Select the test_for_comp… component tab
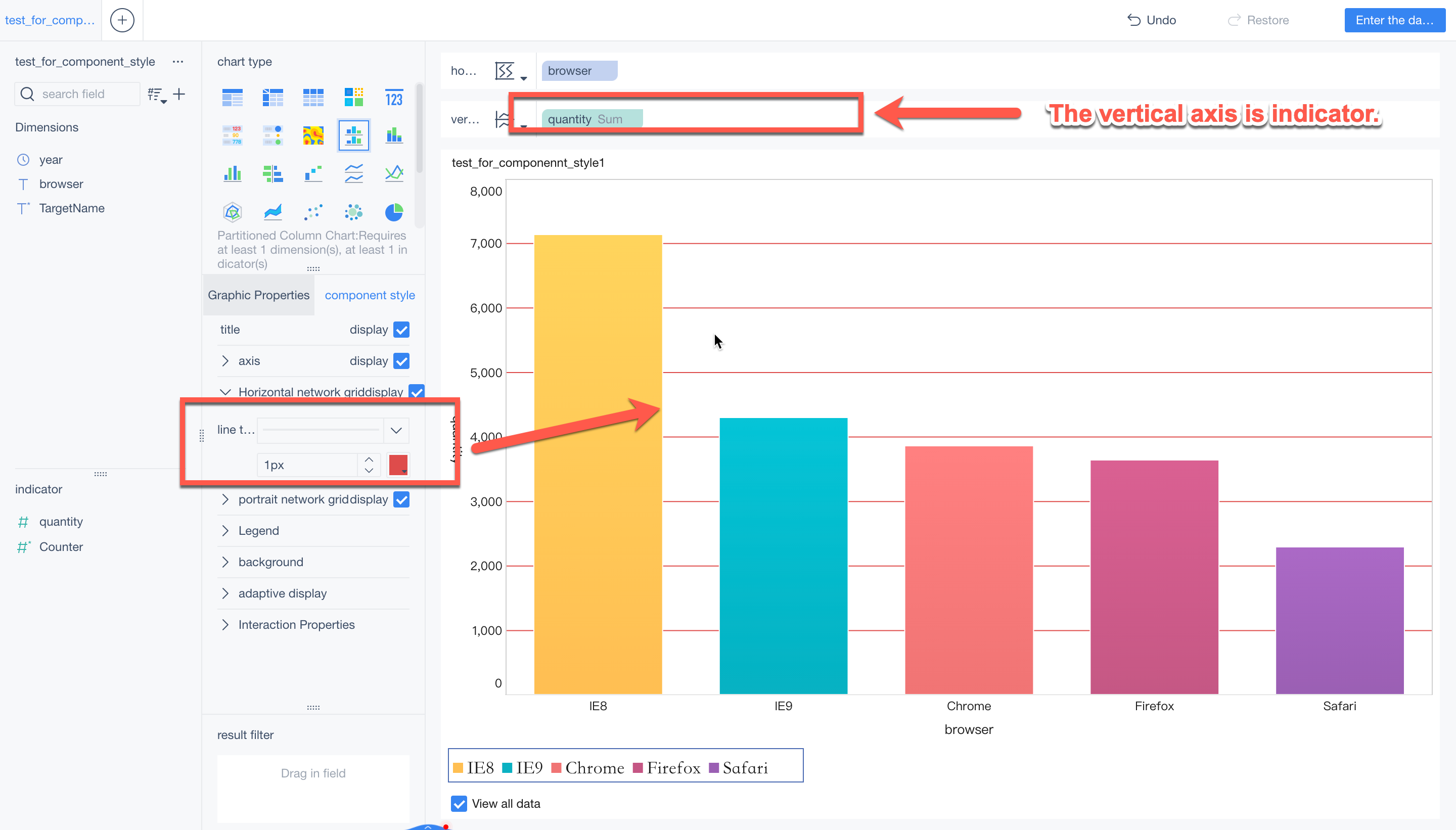The width and height of the screenshot is (1456, 830). tap(50, 20)
